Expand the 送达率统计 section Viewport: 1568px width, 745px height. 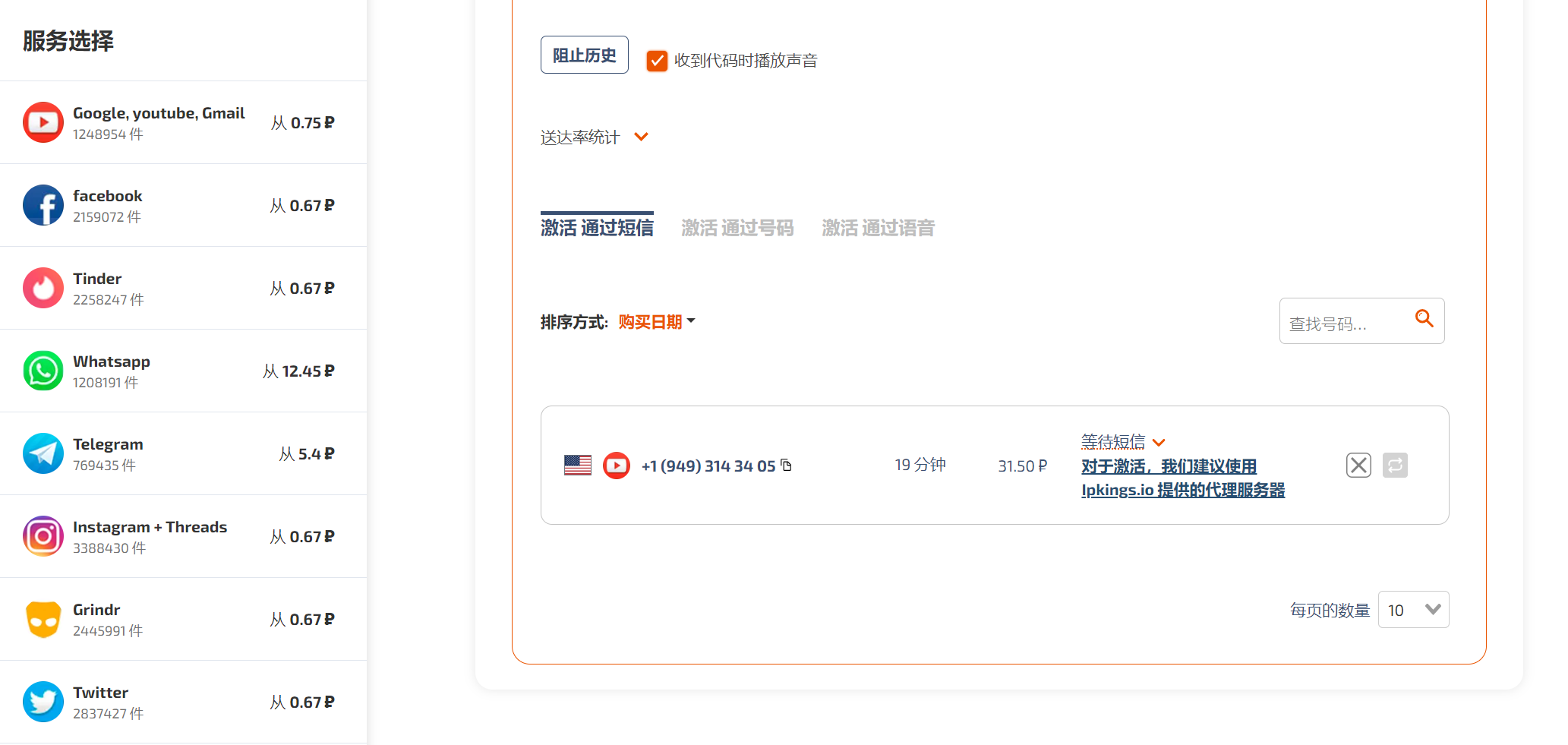tap(594, 137)
